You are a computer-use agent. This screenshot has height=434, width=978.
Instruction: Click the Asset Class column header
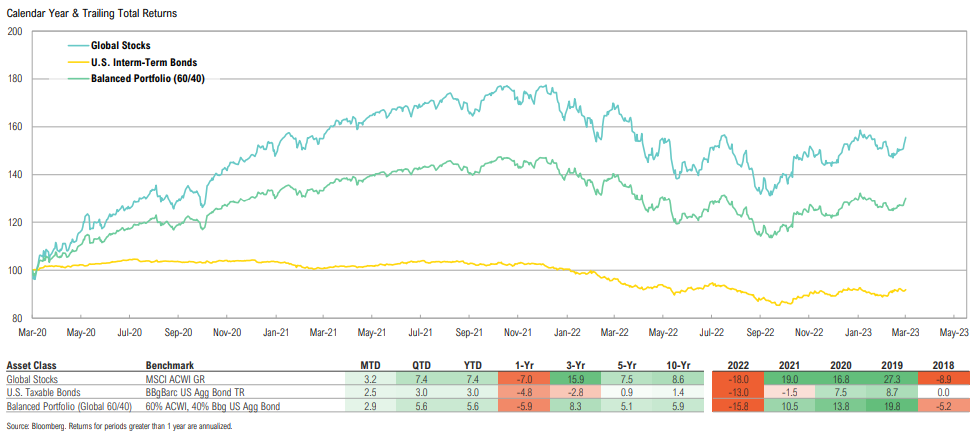[32, 366]
